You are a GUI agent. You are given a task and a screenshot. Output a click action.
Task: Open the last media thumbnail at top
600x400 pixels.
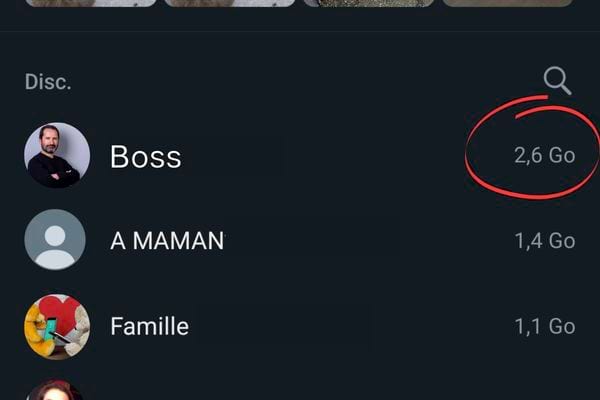point(507,3)
